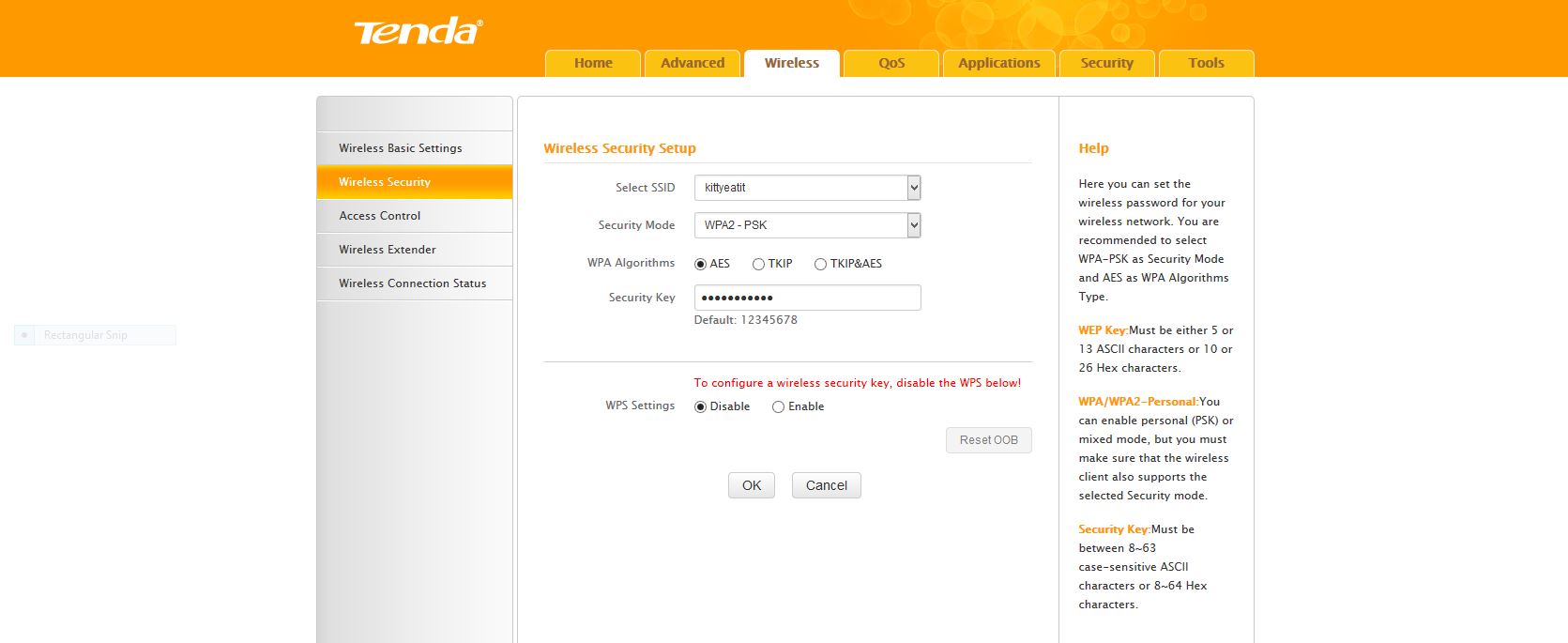Enable WPS with the radio button
This screenshot has height=643, width=1568.
tap(778, 407)
